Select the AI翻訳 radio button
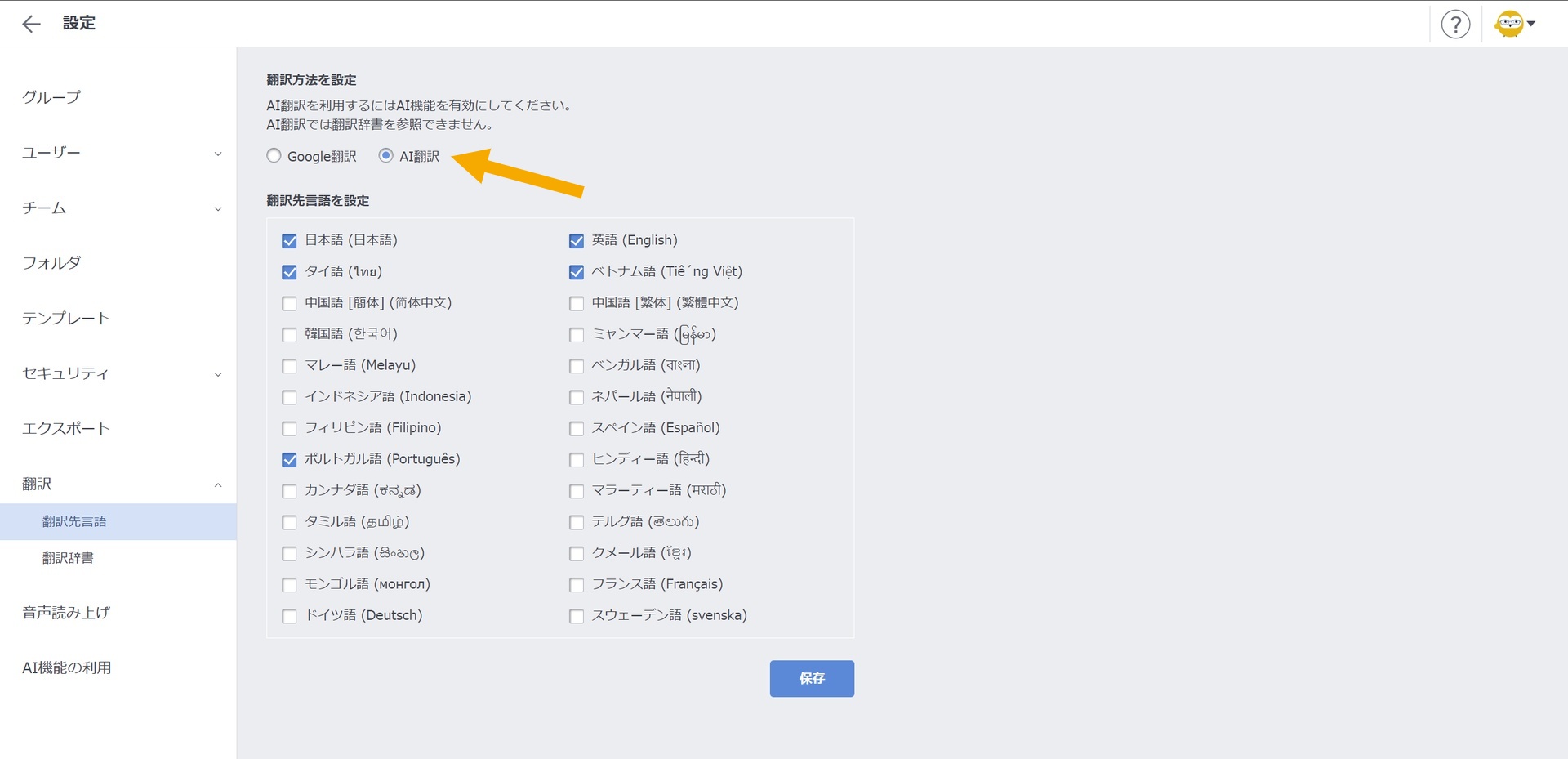Viewport: 1568px width, 759px height. pos(385,156)
